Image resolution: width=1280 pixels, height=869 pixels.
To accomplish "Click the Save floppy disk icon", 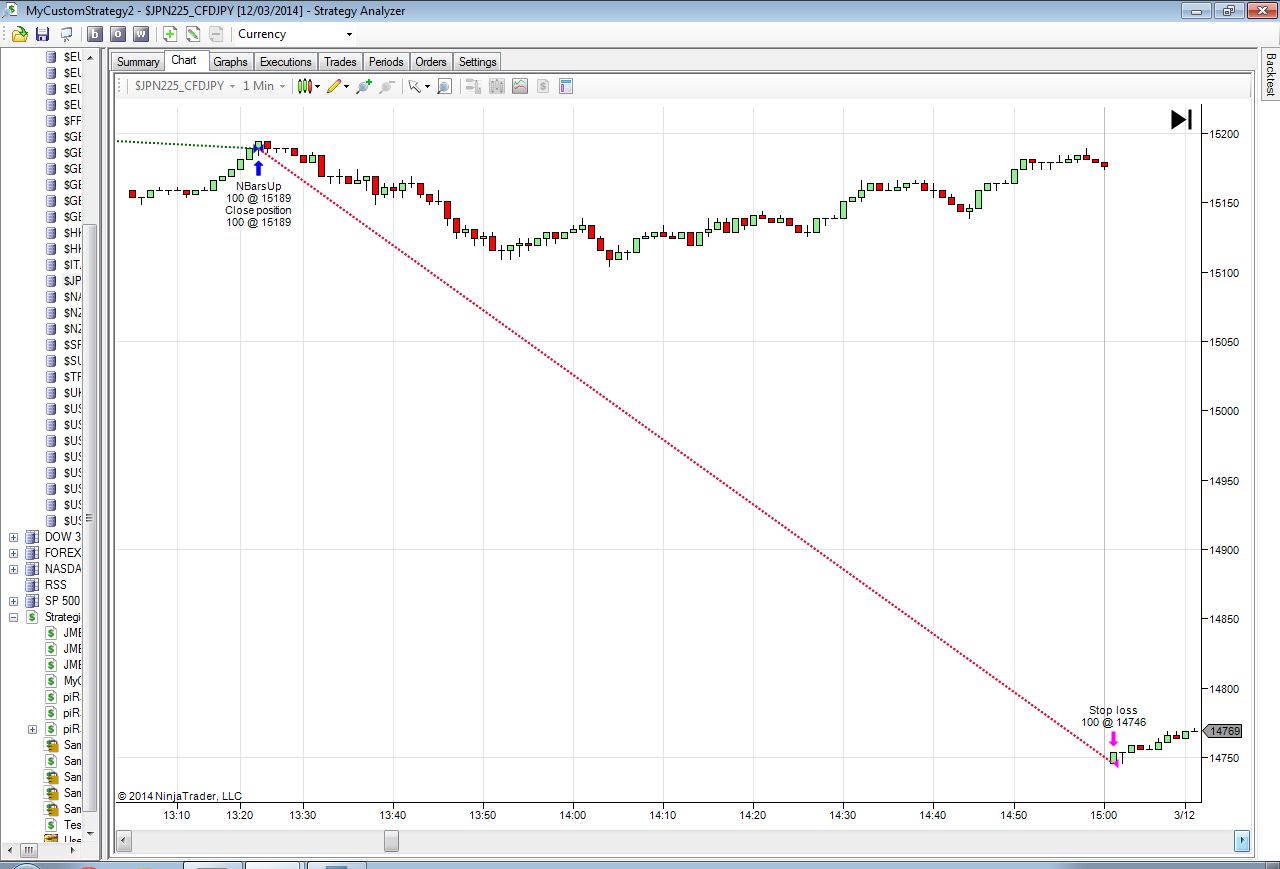I will pos(42,34).
